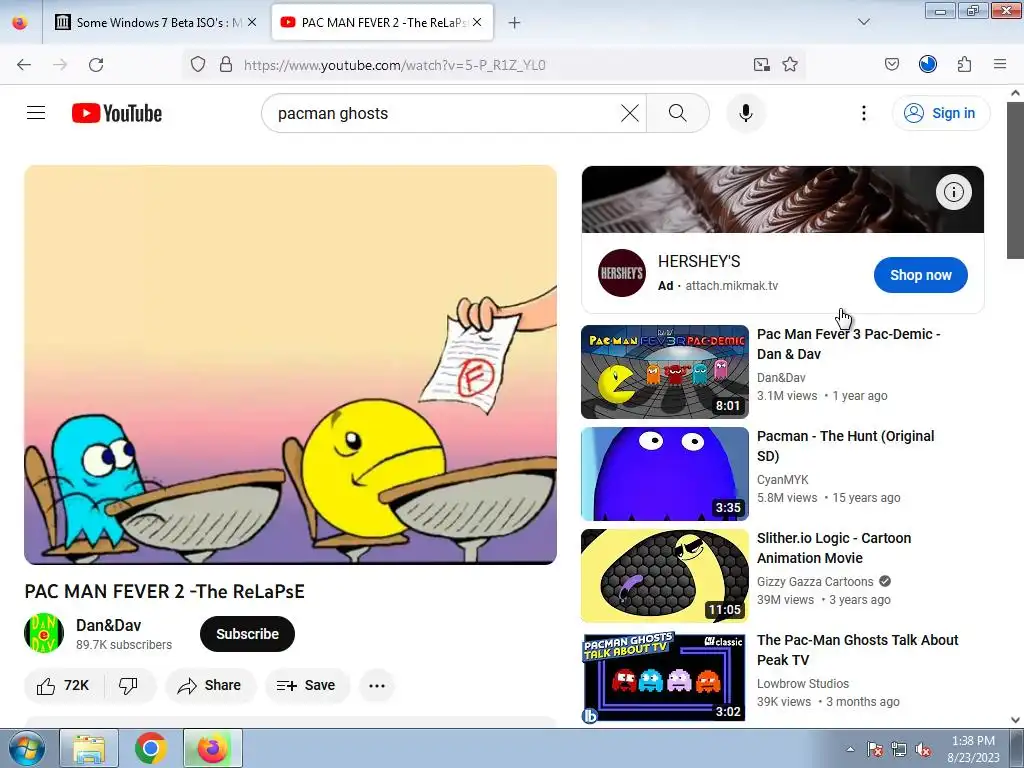The image size is (1024, 768).
Task: Open Lowbrow Studios channel name
Action: (803, 683)
